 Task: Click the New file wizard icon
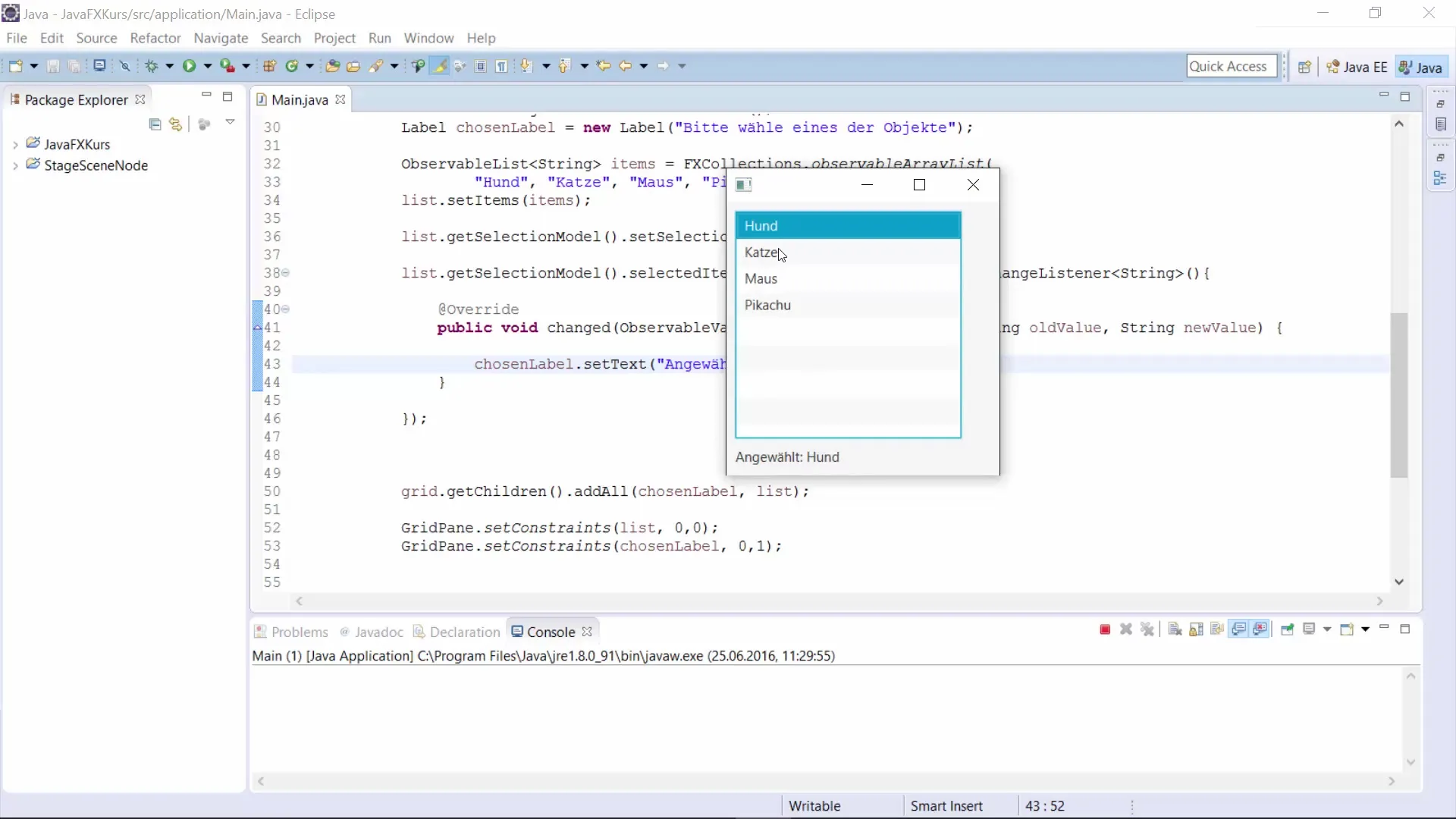click(15, 66)
